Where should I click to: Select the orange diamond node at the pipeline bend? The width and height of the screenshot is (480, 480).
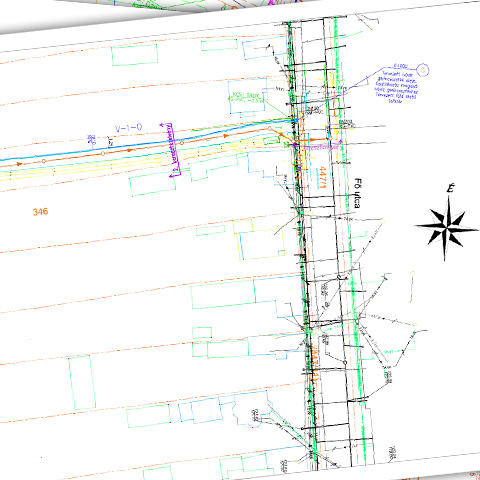coord(269,128)
